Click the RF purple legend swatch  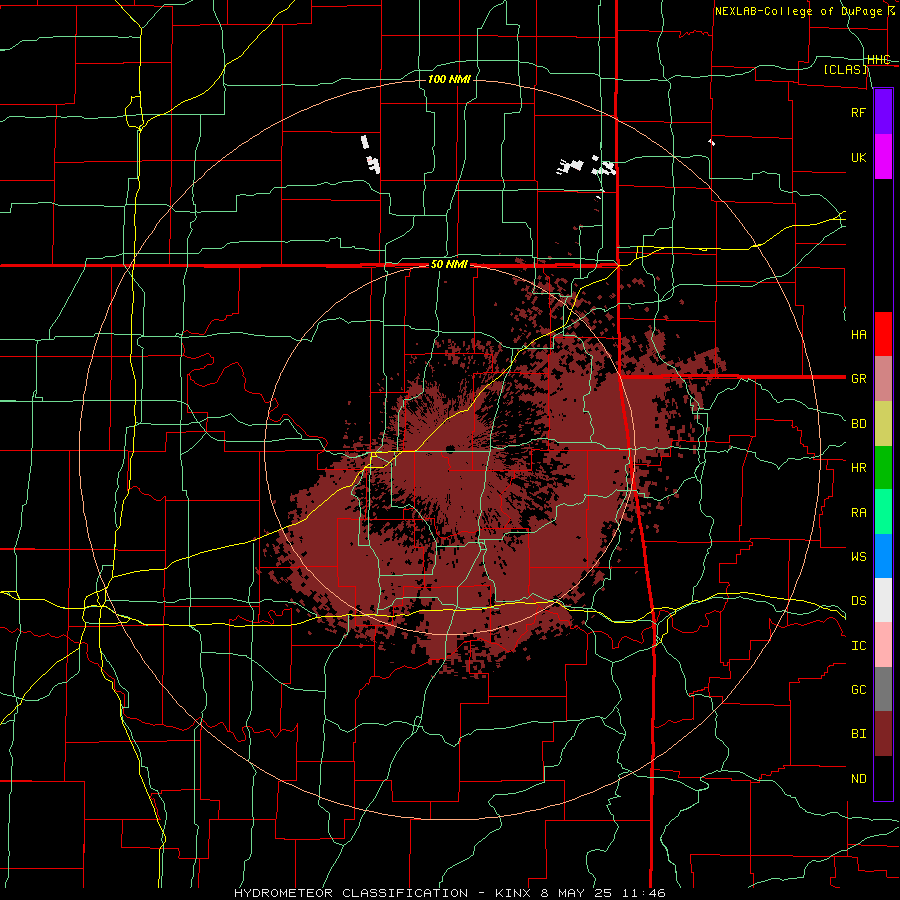click(883, 112)
